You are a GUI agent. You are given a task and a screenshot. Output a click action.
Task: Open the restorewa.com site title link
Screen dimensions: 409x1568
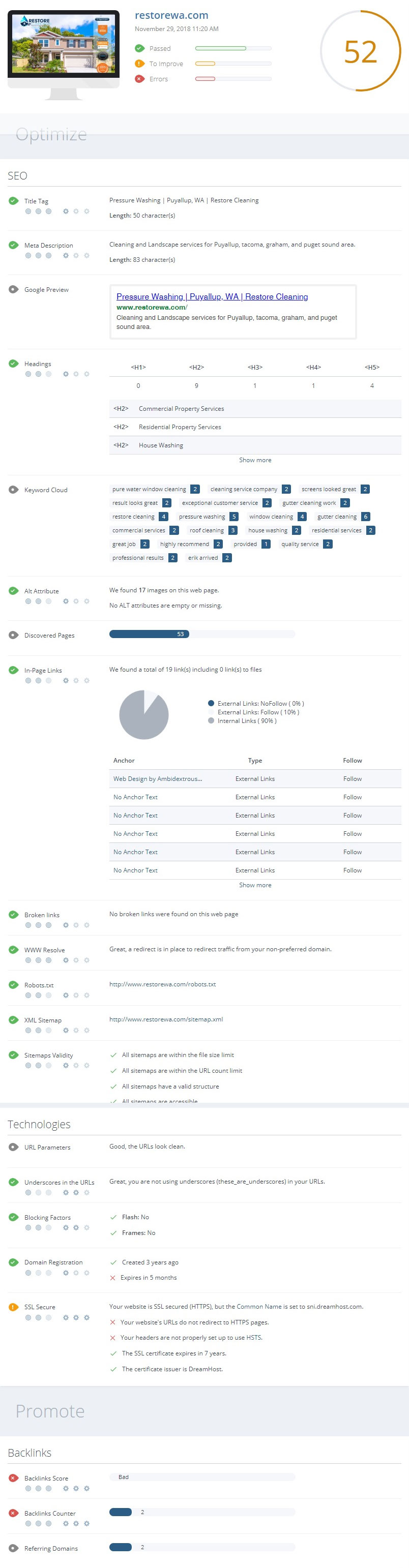(x=171, y=15)
